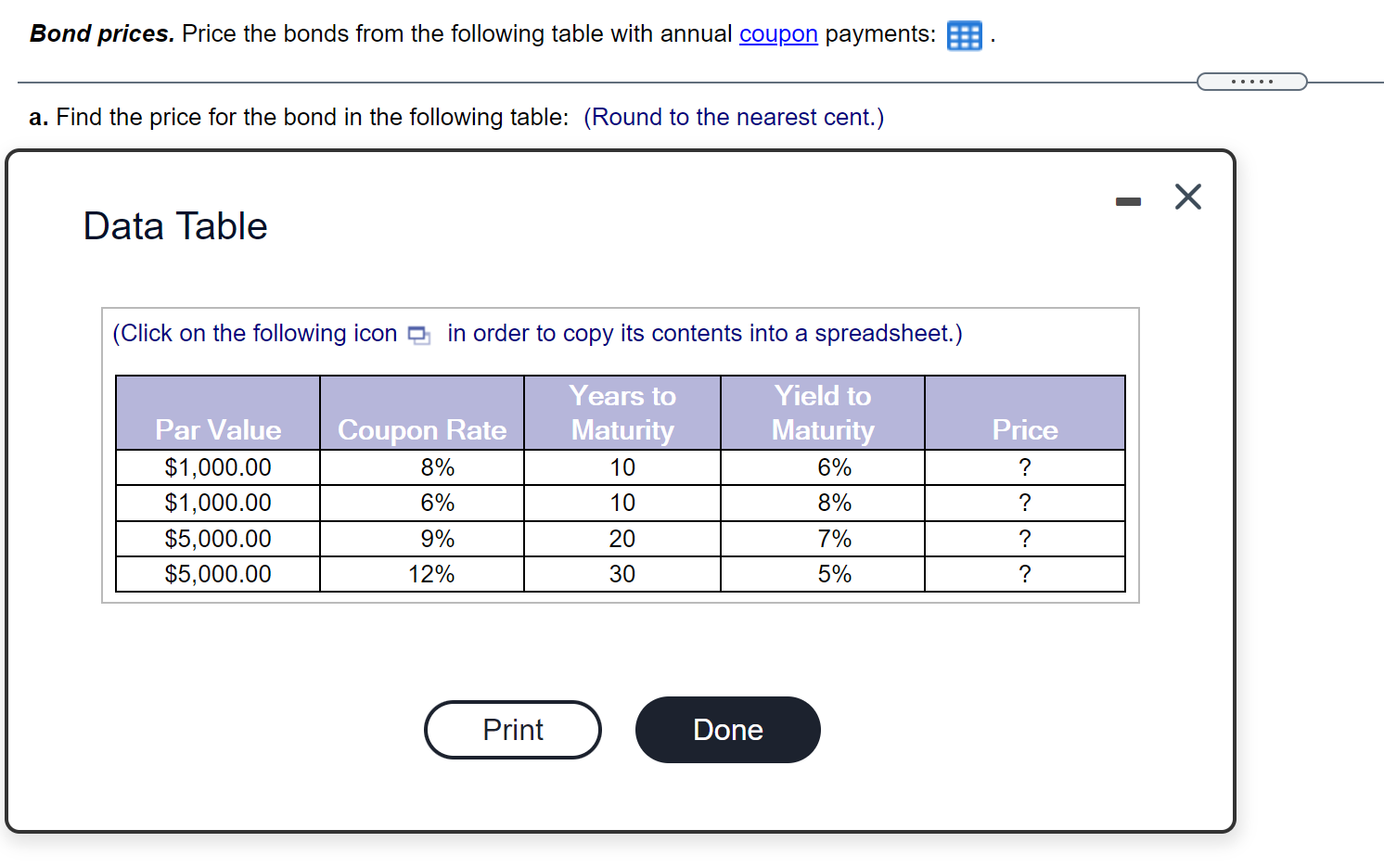Image resolution: width=1384 pixels, height=868 pixels.
Task: Select the Years to Maturity header
Action: point(622,413)
